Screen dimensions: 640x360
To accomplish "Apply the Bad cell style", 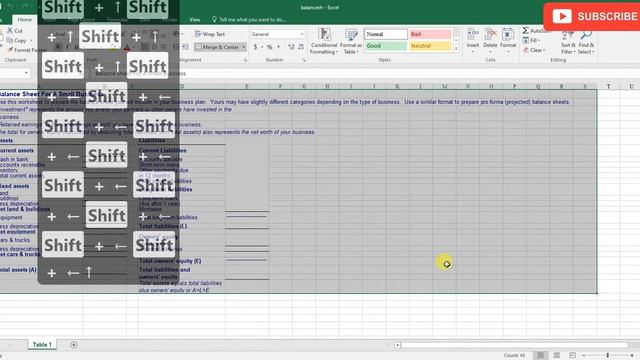I will 430,34.
